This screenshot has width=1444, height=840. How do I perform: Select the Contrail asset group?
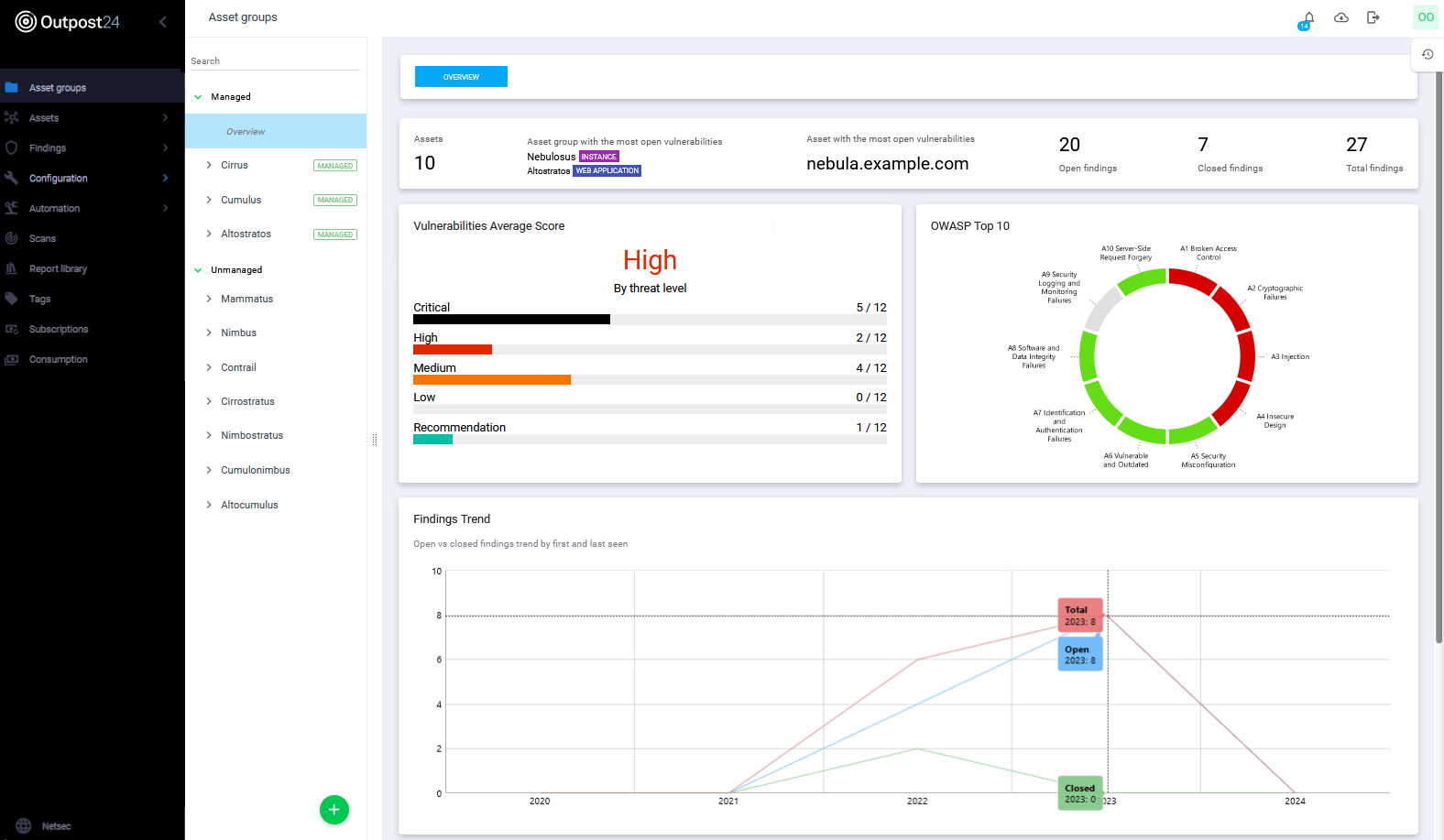[238, 367]
